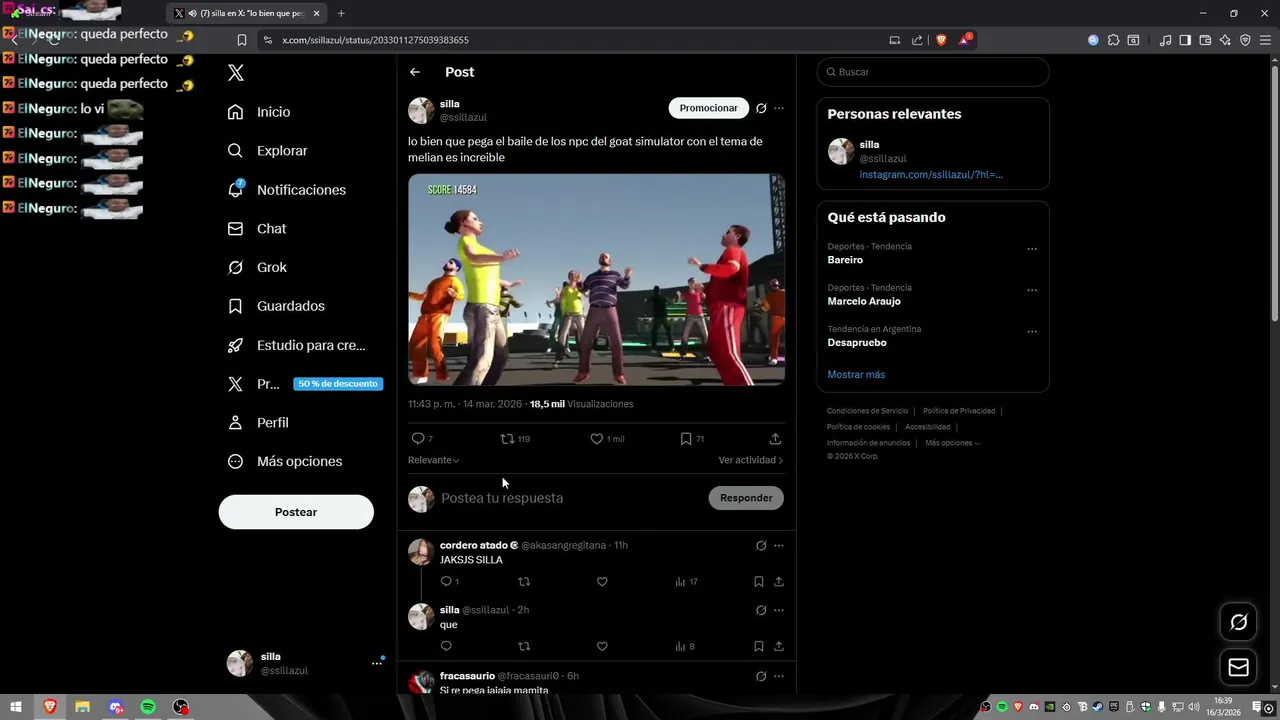
Task: Like the JAKSJS SILLA comment
Action: tap(602, 582)
